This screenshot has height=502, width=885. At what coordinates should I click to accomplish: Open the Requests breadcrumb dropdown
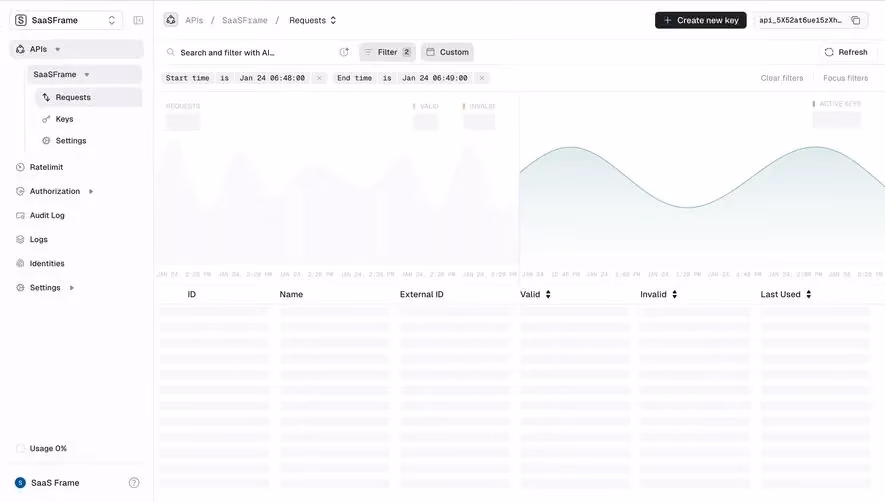tap(313, 20)
